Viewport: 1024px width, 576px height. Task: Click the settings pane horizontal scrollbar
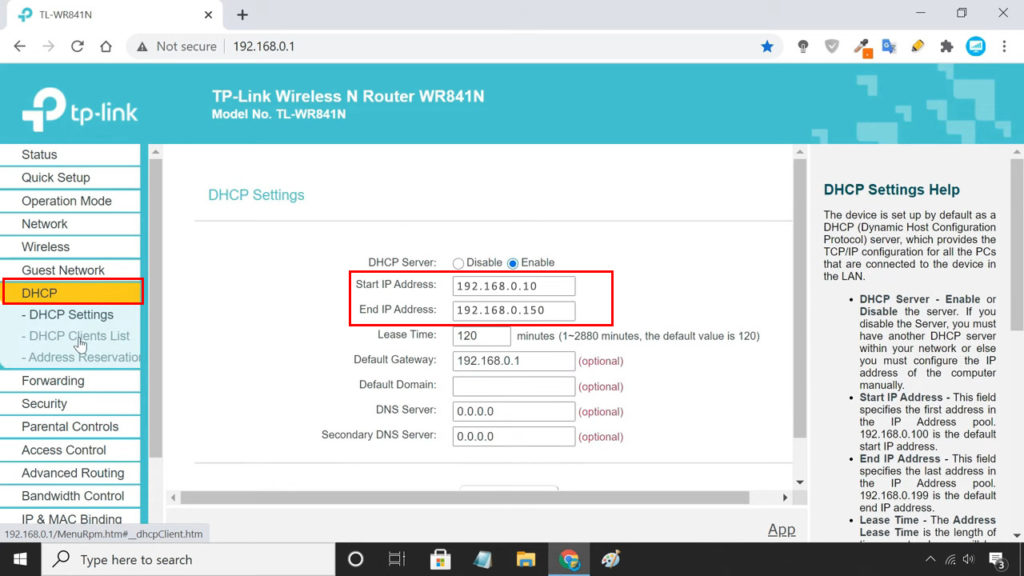(x=464, y=498)
